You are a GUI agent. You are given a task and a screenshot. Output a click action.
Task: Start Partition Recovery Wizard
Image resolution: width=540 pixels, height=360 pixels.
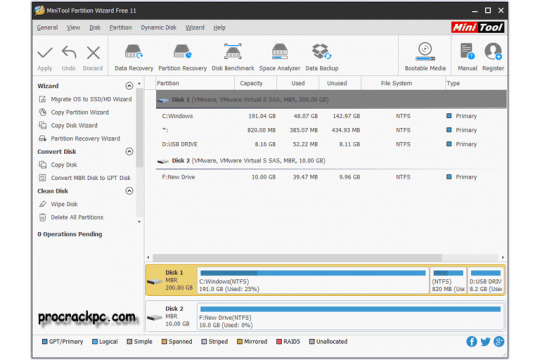pyautogui.click(x=85, y=138)
